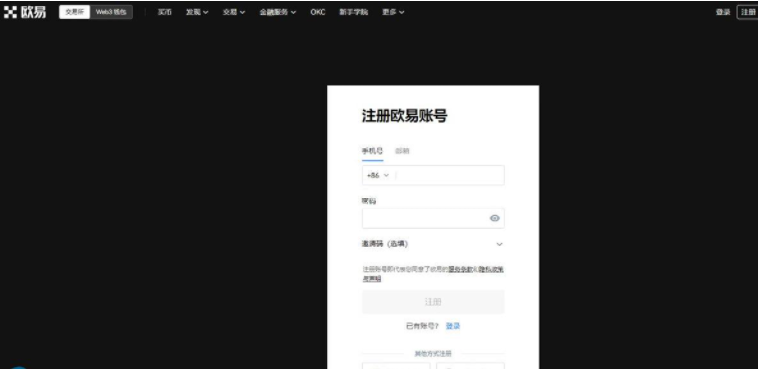Expand the 邀请码 (选填) section
The image size is (758, 369).
tap(433, 244)
